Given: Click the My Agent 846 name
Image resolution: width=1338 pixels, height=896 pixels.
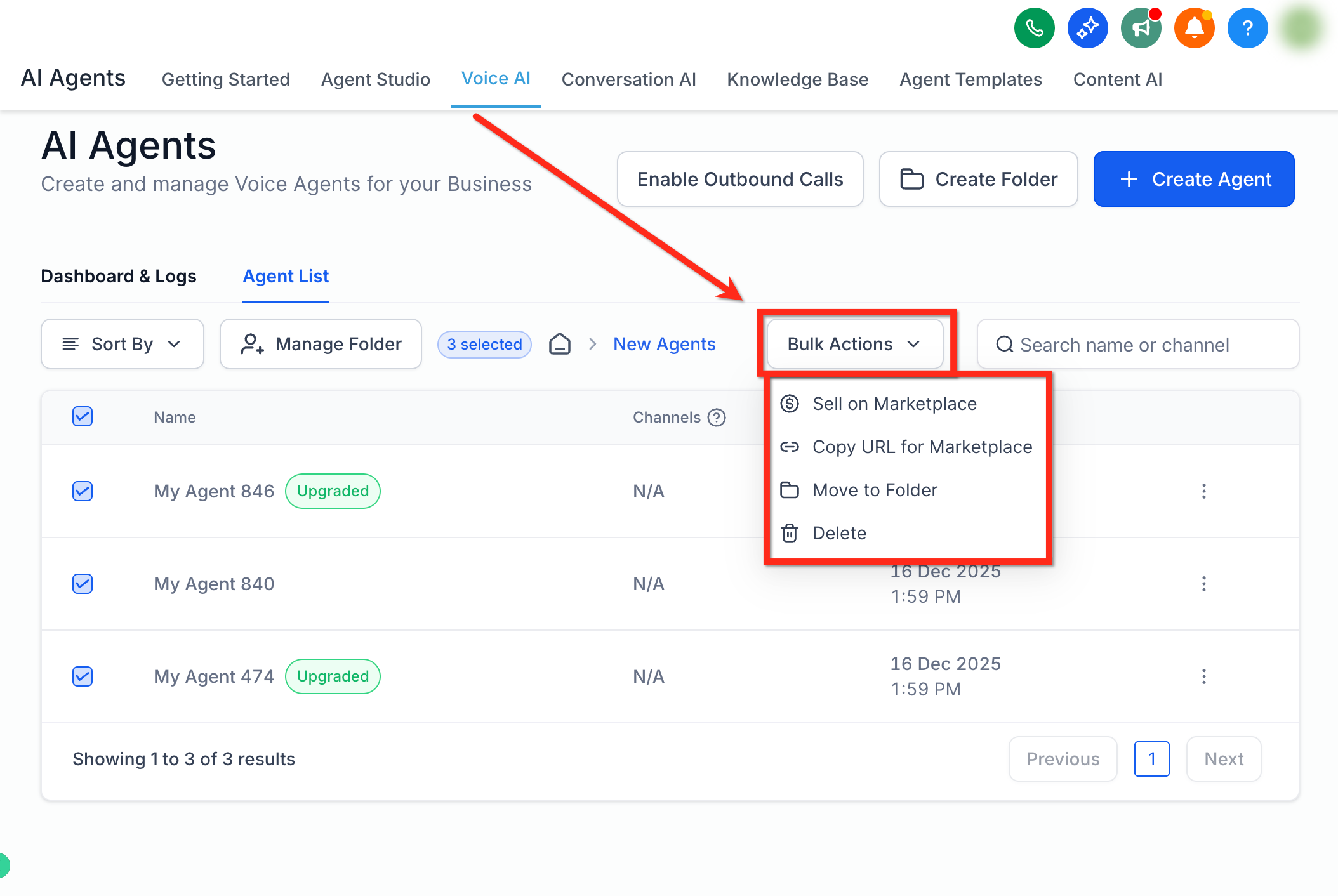Looking at the screenshot, I should [214, 491].
